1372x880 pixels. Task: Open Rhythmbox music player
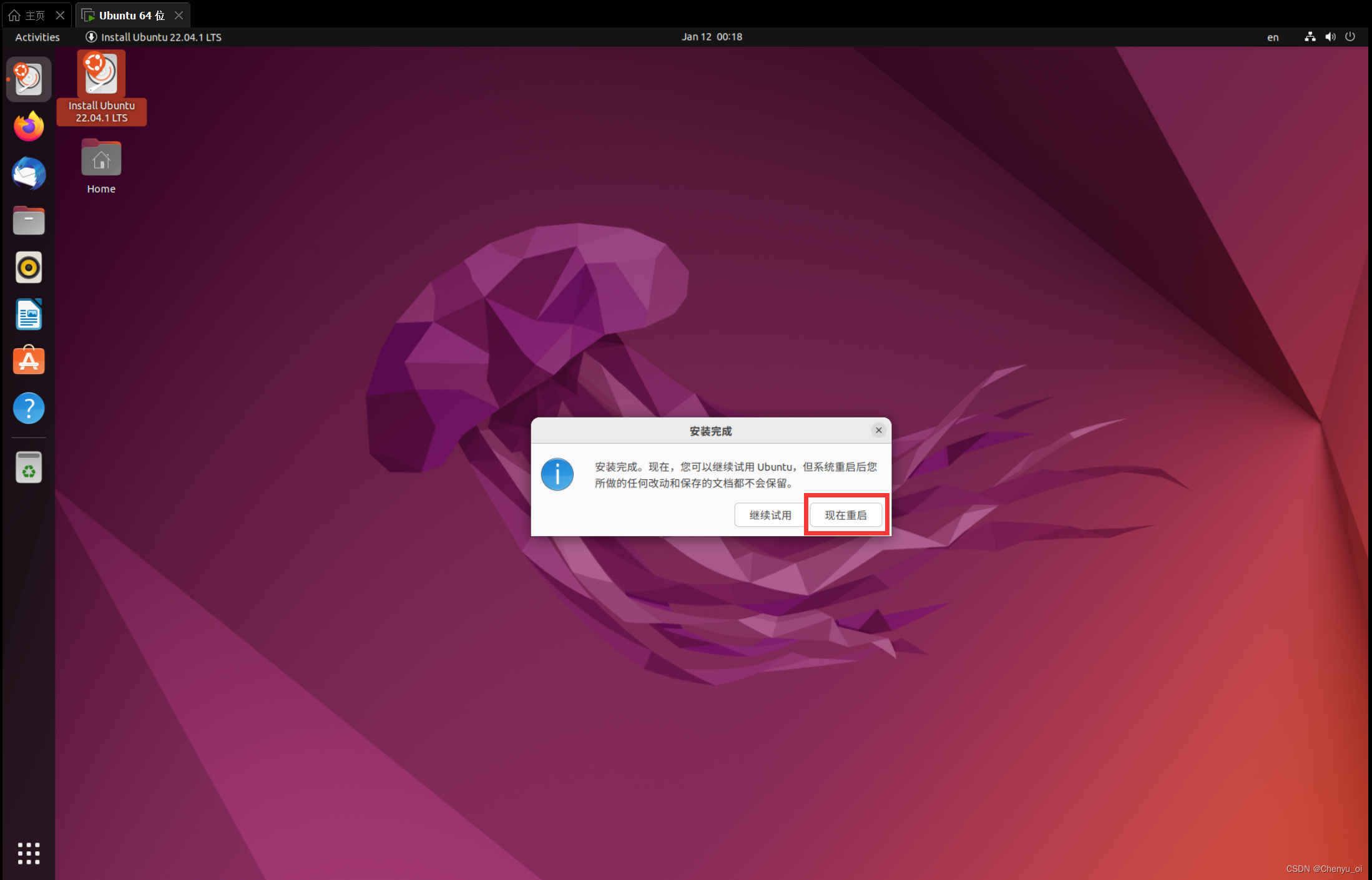29,268
